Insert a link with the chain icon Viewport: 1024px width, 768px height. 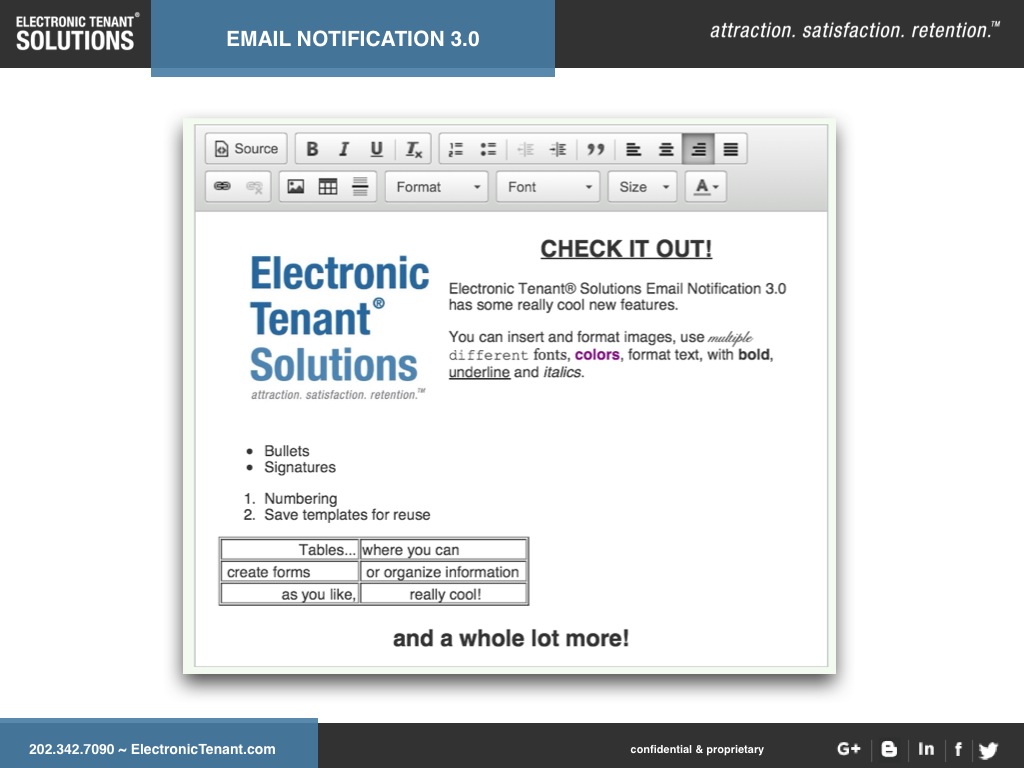[x=222, y=187]
